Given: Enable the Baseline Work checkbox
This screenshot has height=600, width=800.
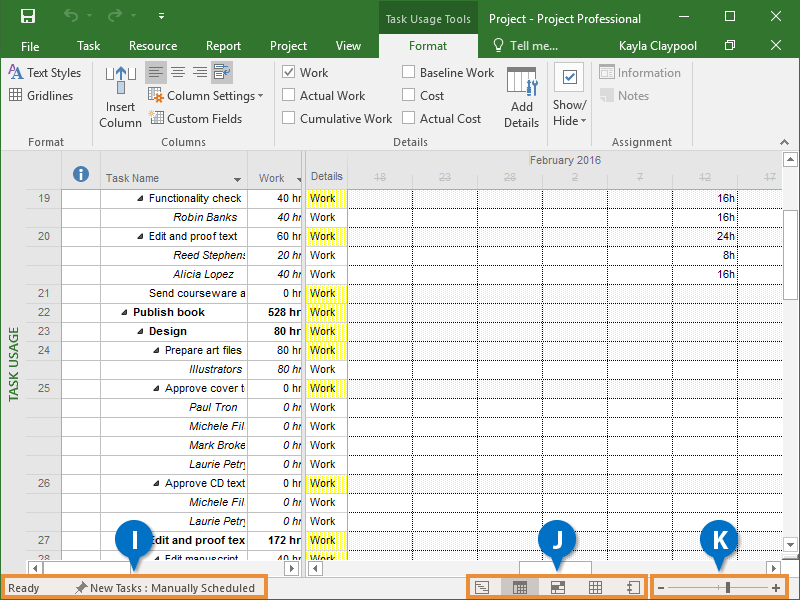Looking at the screenshot, I should (x=409, y=72).
